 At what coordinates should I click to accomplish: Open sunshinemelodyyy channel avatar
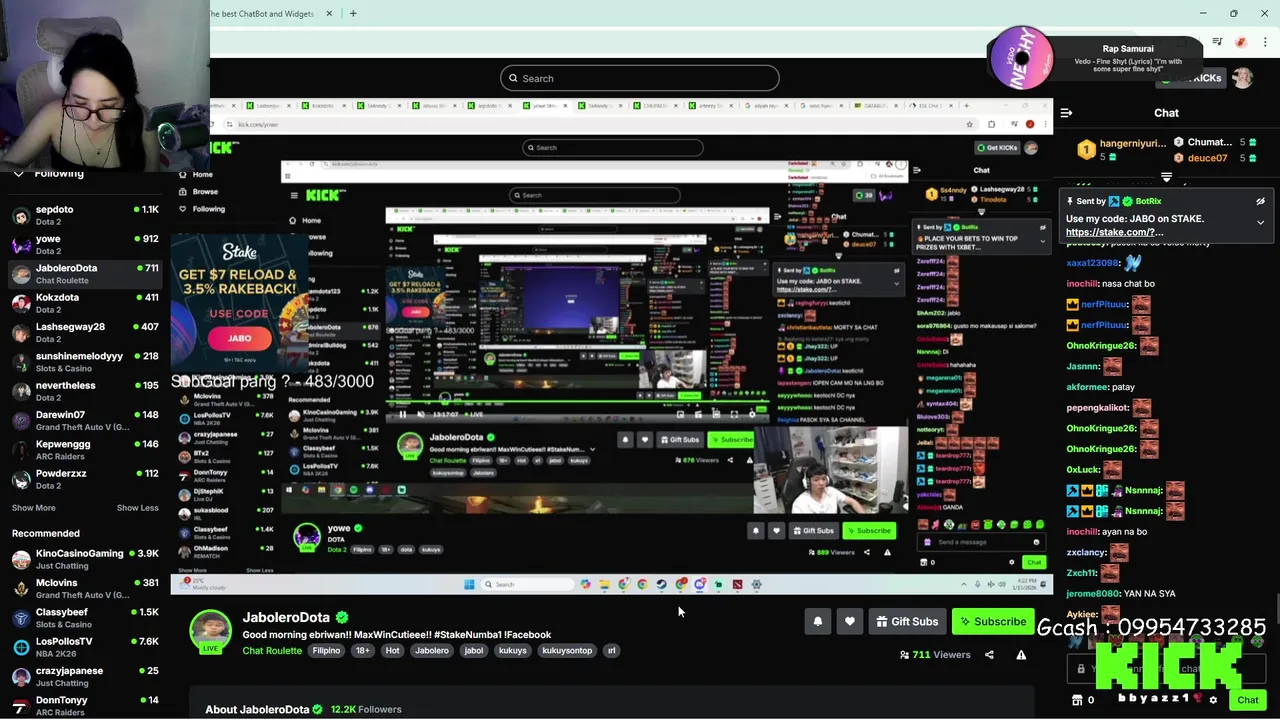coord(20,362)
